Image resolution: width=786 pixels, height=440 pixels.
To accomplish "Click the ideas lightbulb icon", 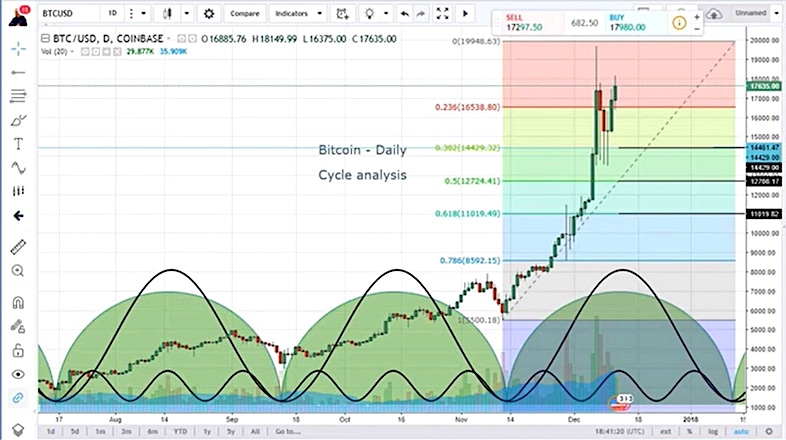I will pyautogui.click(x=369, y=14).
